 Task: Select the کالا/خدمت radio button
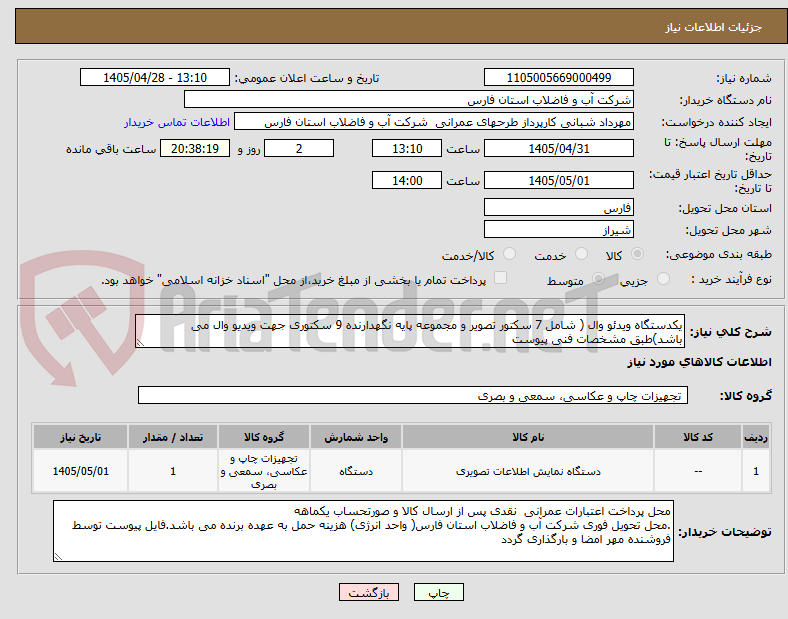click(x=510, y=254)
